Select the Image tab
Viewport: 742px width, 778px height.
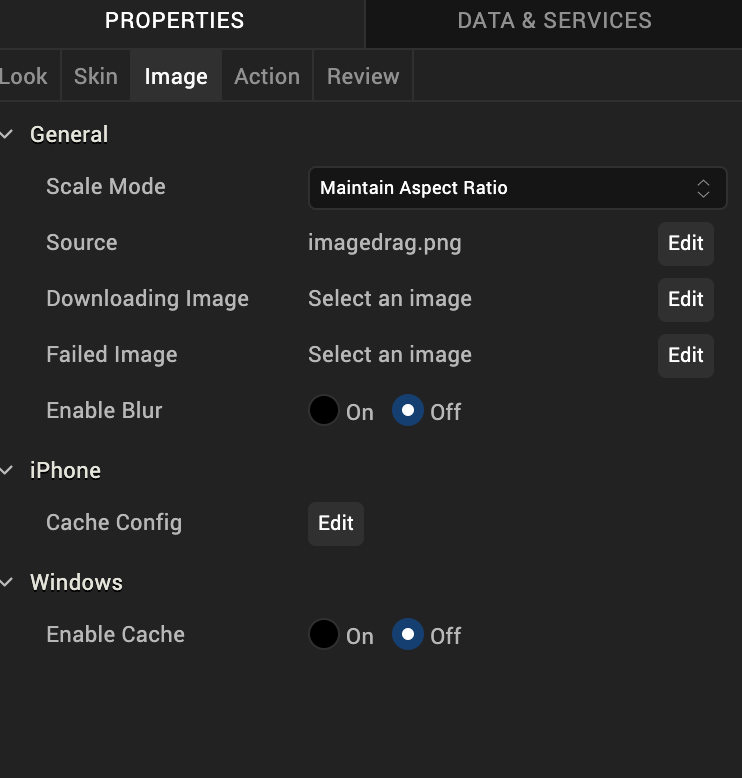[176, 77]
